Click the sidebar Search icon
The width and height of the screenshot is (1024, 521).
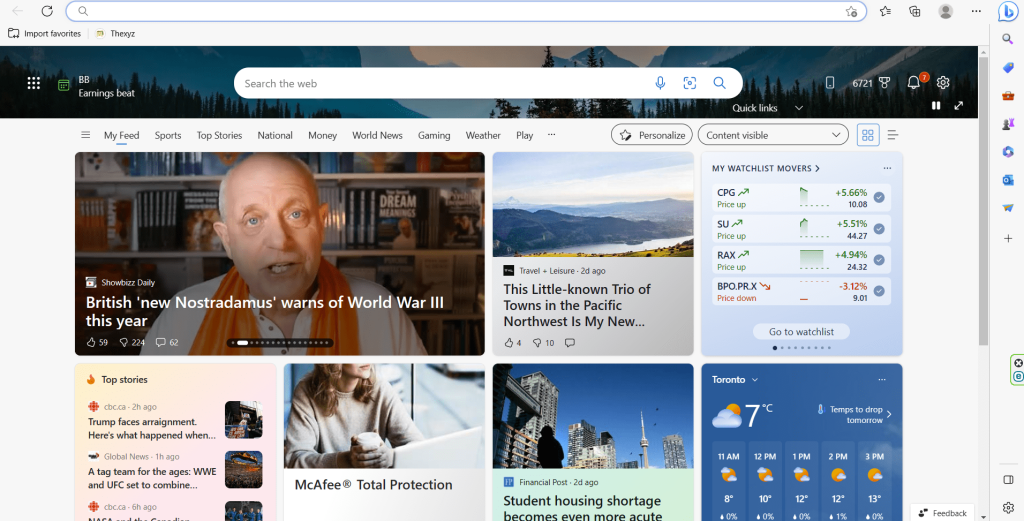[x=1008, y=39]
